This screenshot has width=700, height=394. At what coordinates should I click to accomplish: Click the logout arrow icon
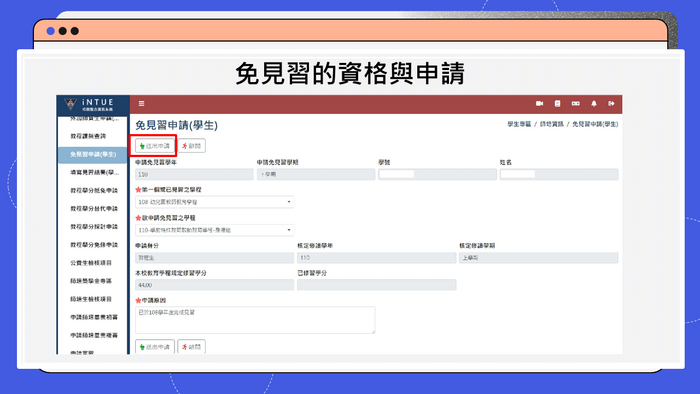click(611, 104)
